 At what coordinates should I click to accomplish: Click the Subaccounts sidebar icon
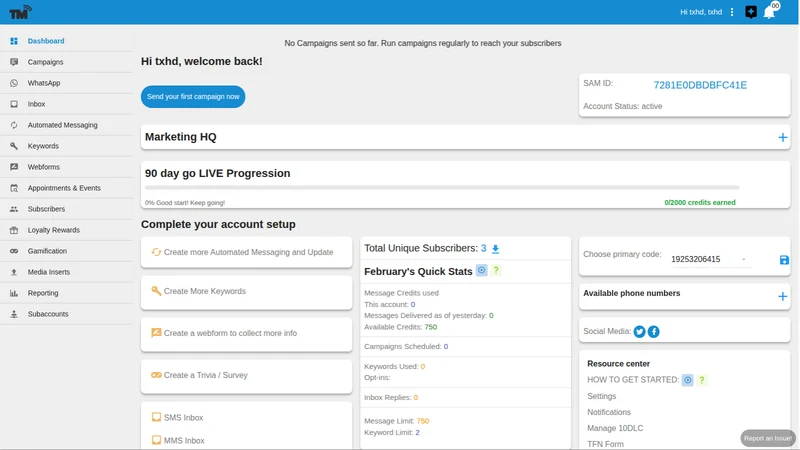click(14, 314)
